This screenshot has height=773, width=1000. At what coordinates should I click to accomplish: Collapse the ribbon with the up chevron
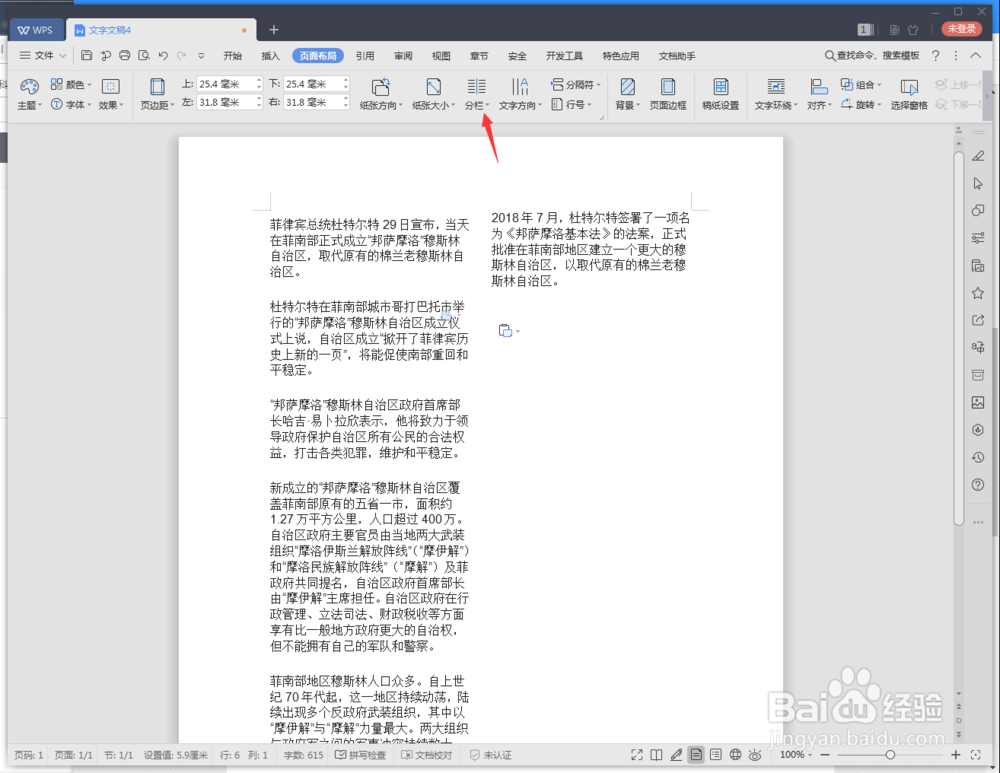click(975, 55)
